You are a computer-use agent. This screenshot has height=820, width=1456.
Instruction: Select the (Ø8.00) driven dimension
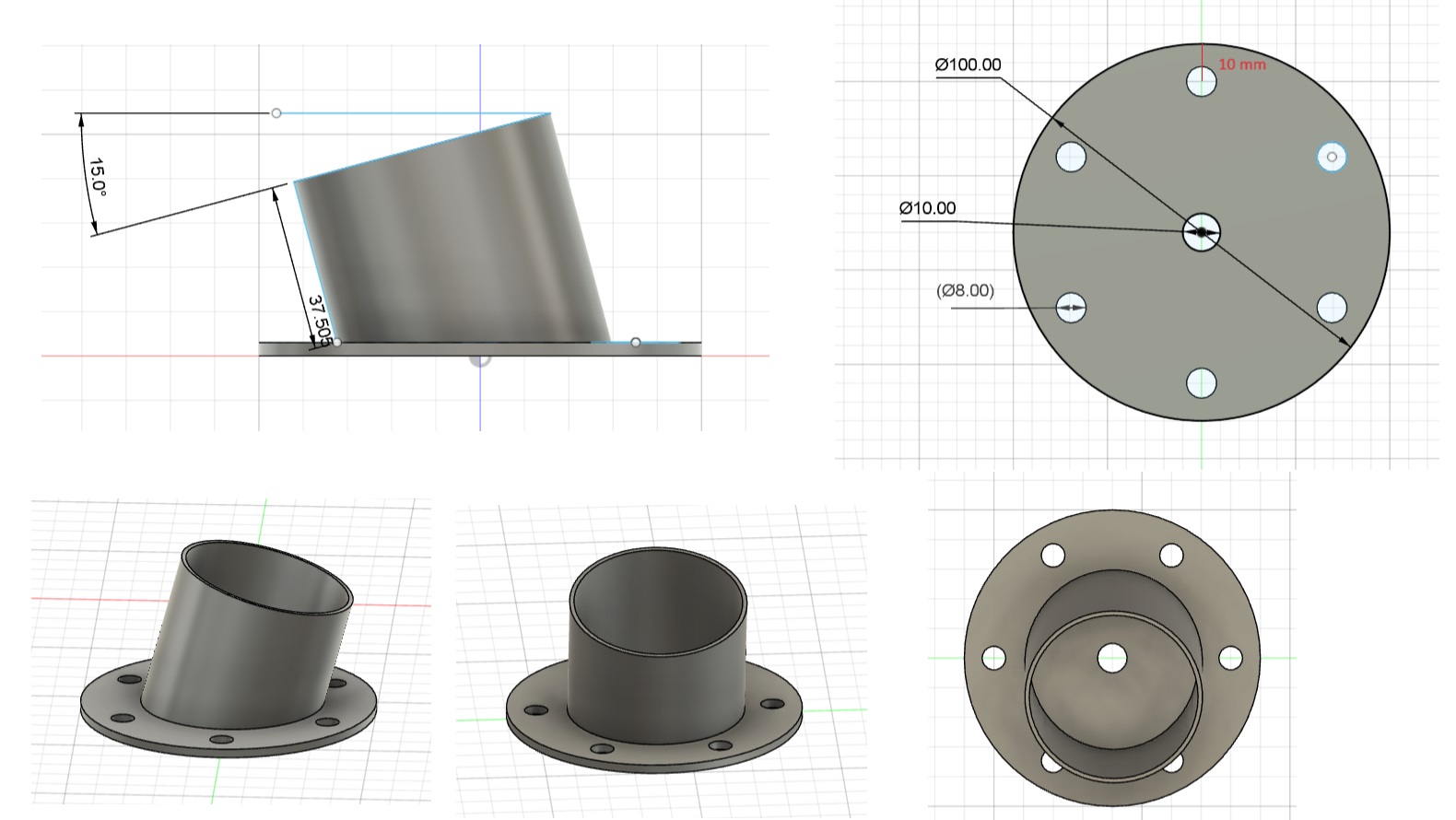pyautogui.click(x=966, y=290)
